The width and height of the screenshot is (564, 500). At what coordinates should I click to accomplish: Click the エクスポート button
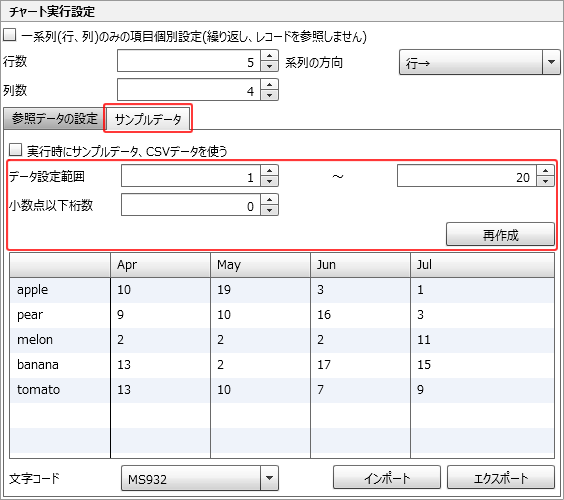501,477
